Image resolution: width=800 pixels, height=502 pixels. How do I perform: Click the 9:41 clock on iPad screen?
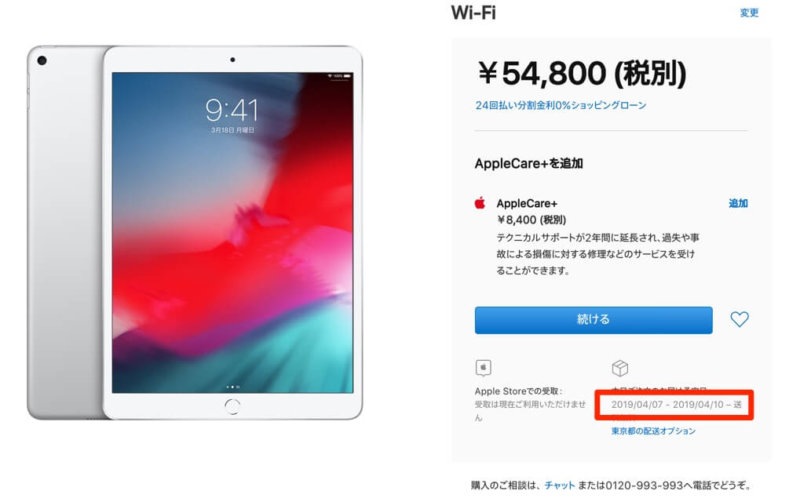(x=232, y=110)
